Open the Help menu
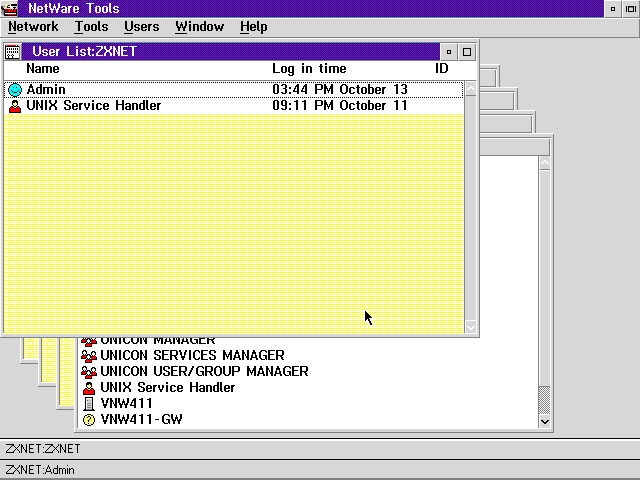640x480 pixels. [253, 27]
